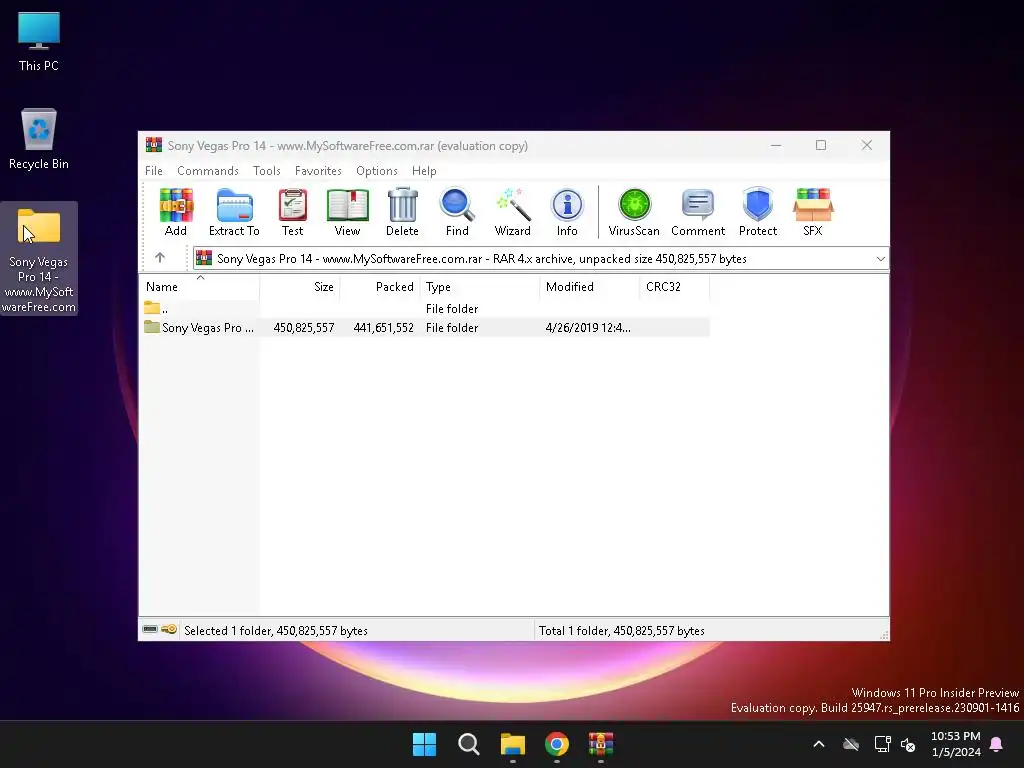Show archive Info
Screen dimensions: 1024x768
[567, 212]
